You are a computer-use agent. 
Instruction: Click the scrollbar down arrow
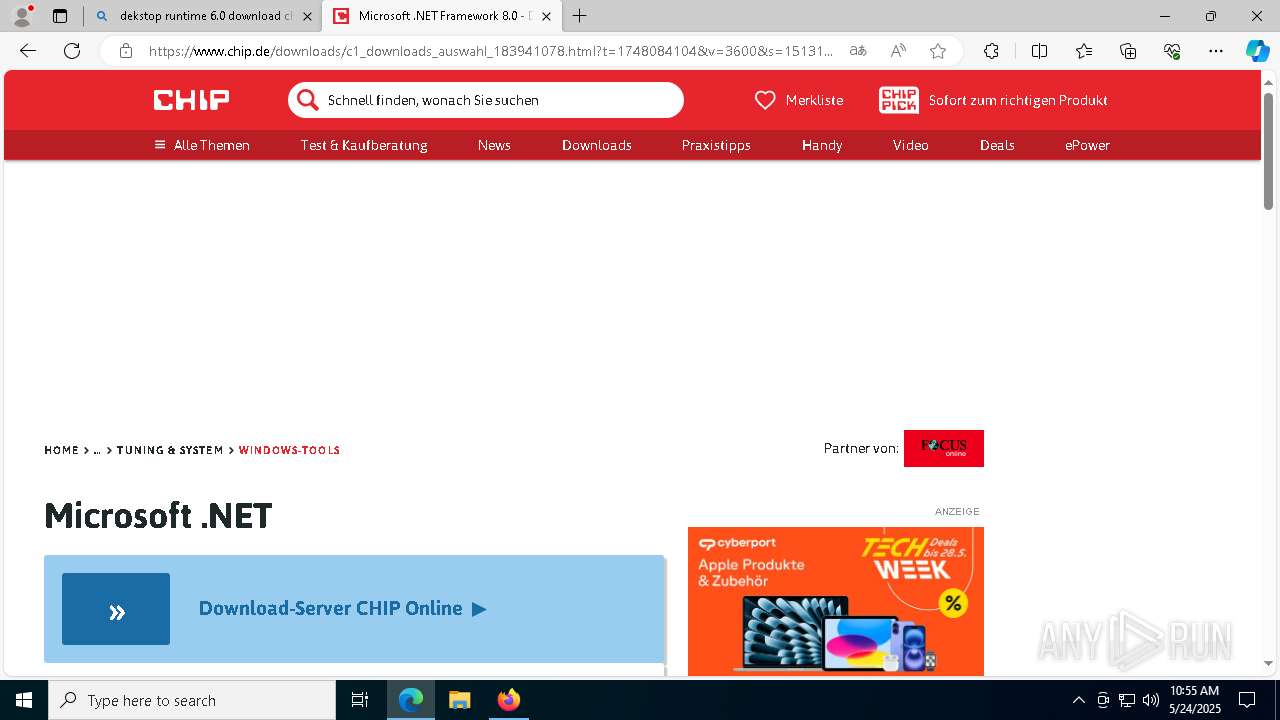pyautogui.click(x=1268, y=663)
